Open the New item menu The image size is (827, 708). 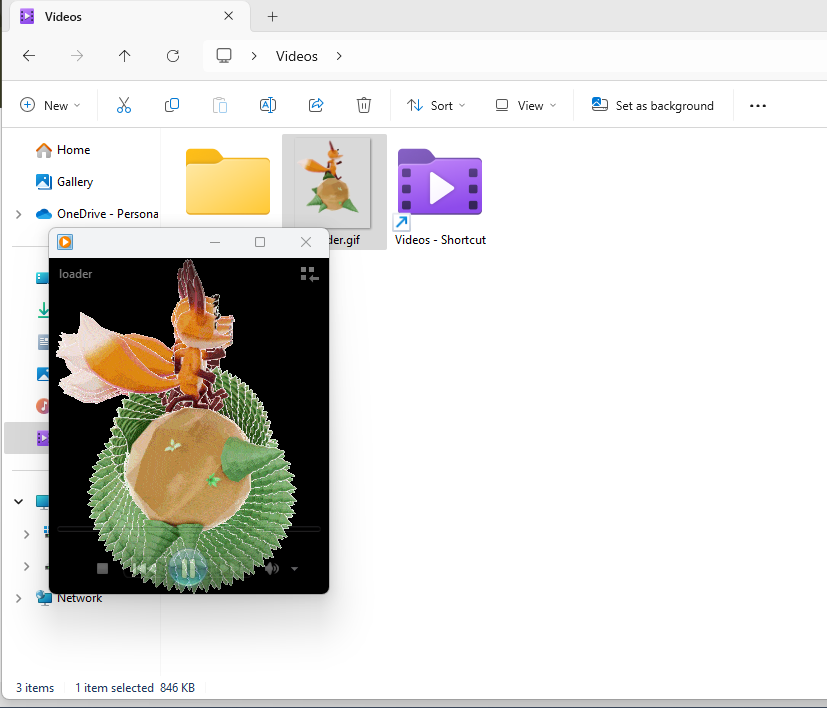50,104
